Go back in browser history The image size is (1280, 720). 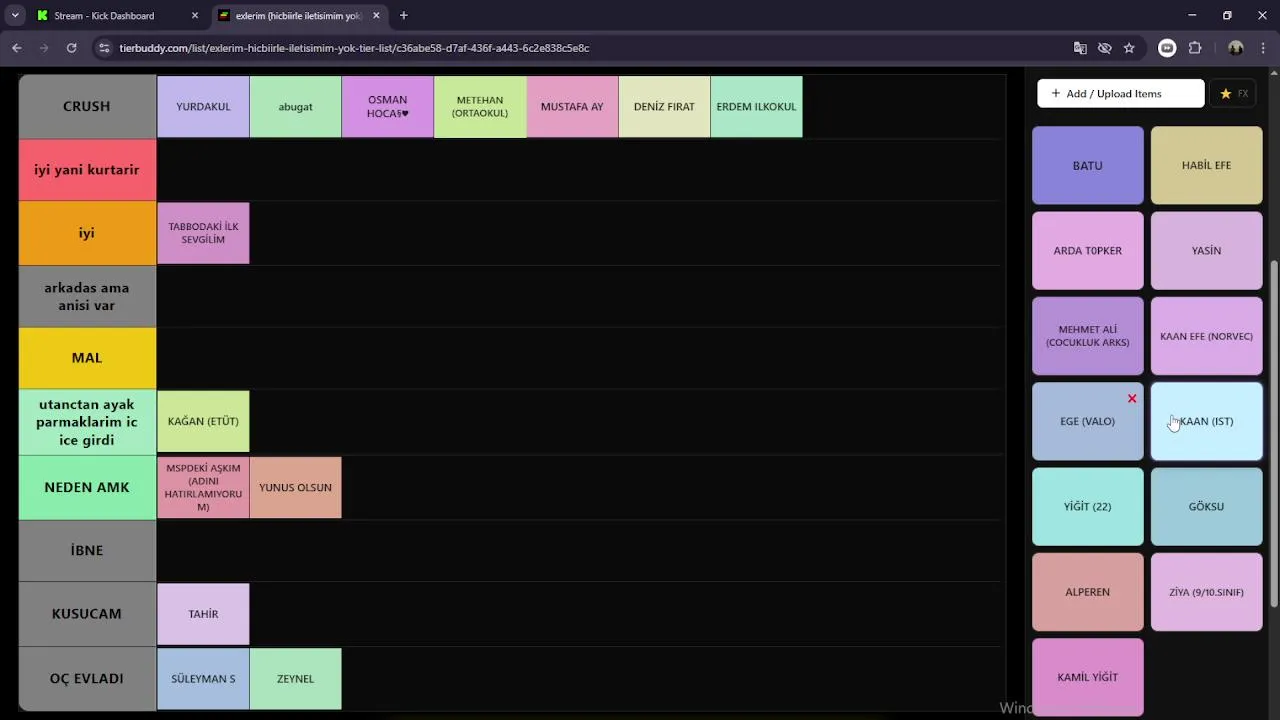pos(17,48)
